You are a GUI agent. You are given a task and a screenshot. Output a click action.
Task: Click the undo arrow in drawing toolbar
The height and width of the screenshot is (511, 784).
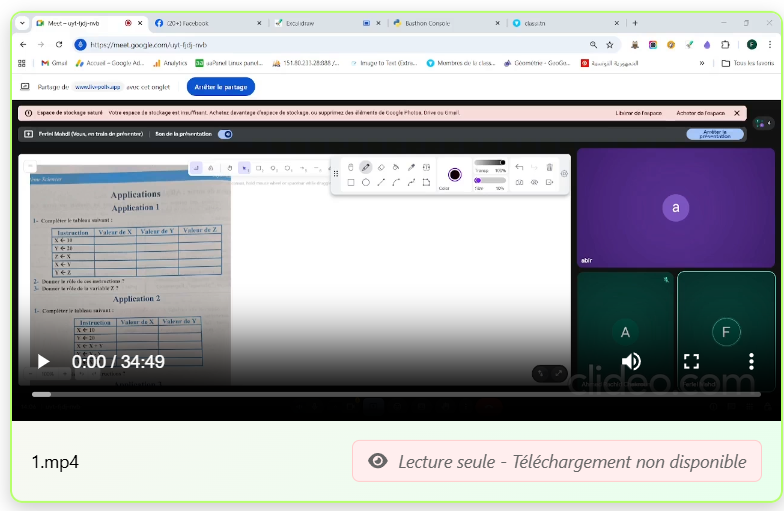[x=519, y=167]
